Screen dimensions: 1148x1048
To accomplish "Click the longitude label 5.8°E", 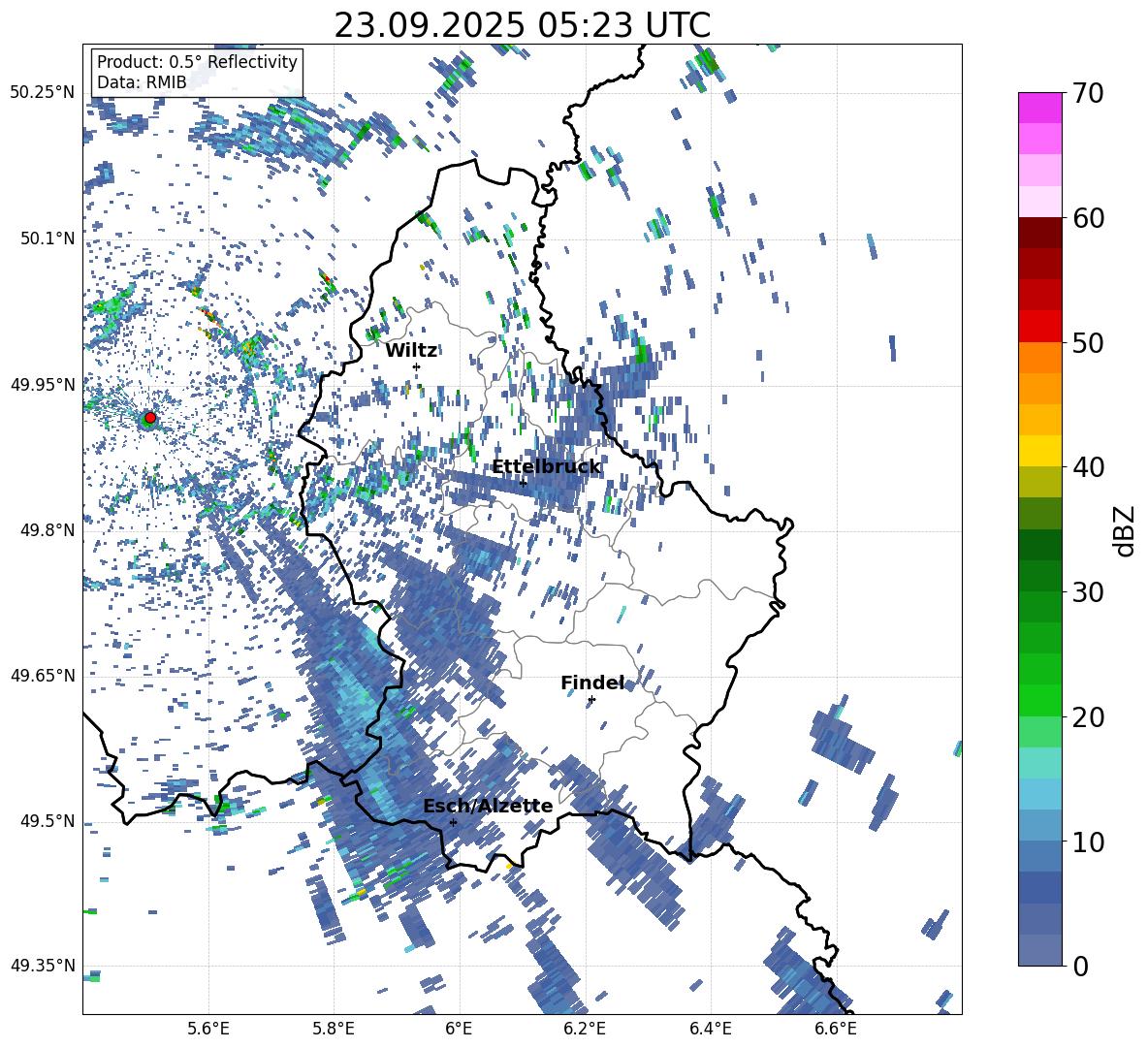I will pyautogui.click(x=334, y=1029).
